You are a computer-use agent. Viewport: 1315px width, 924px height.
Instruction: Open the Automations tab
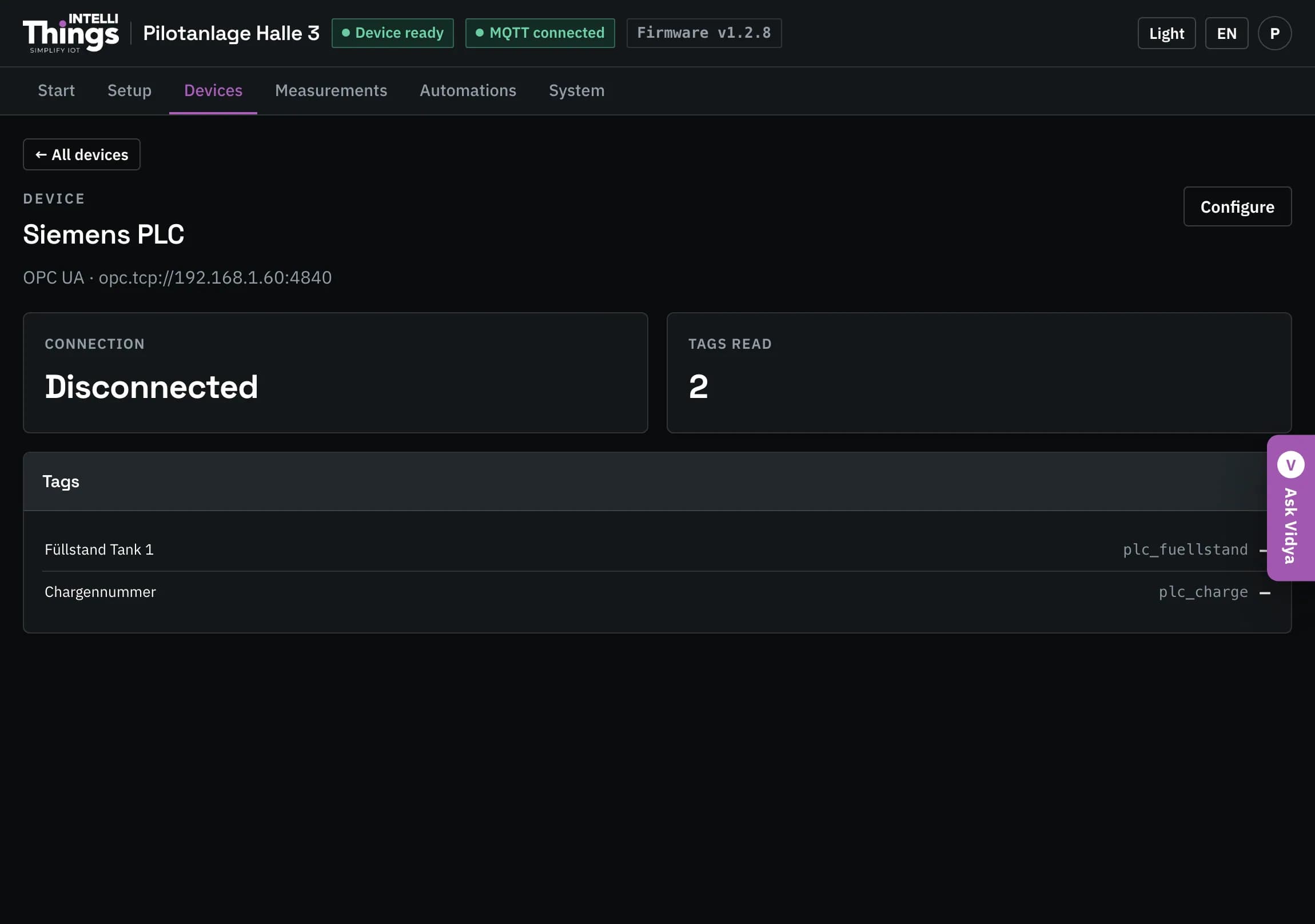point(468,90)
